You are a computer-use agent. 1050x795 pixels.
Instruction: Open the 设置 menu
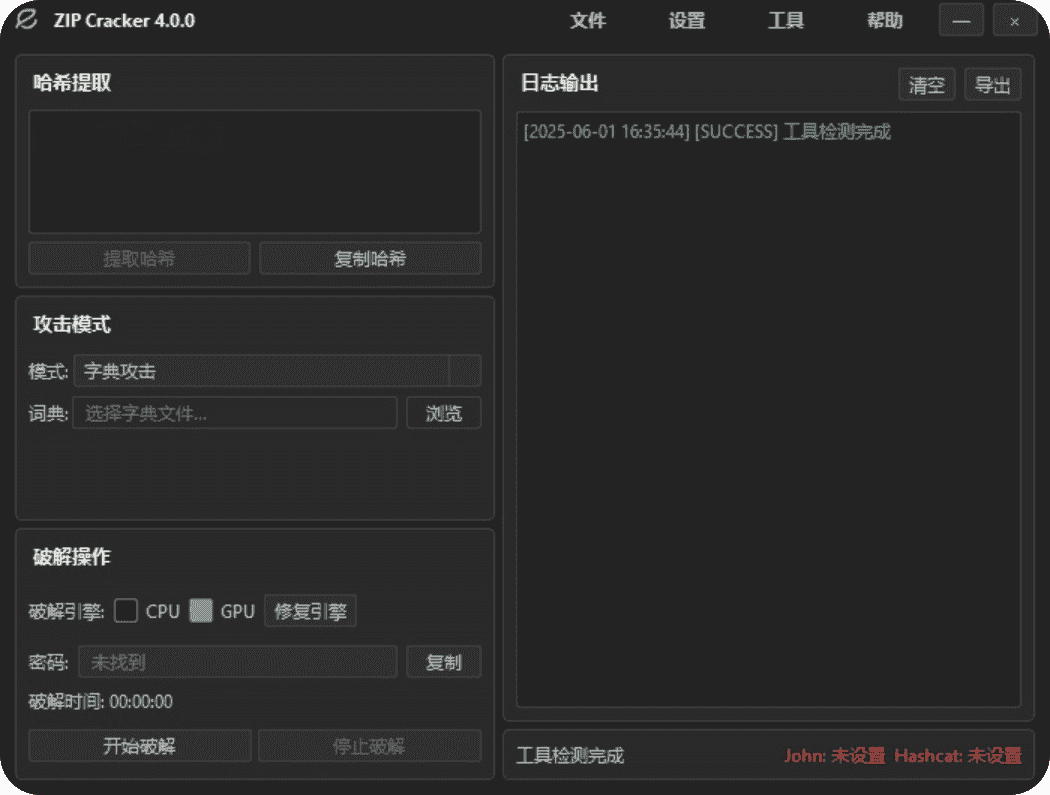[687, 21]
